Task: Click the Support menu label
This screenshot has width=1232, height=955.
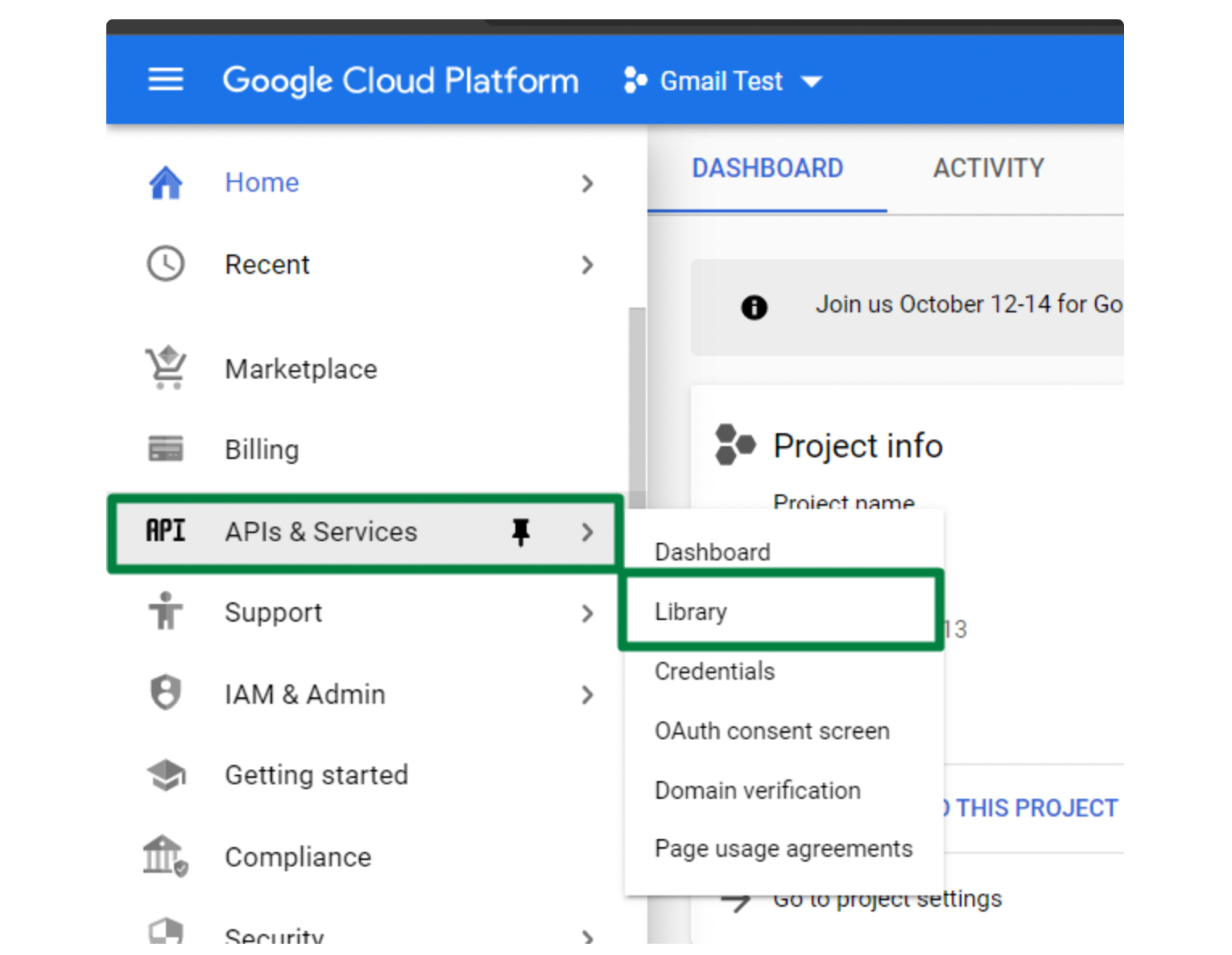Action: pos(273,612)
